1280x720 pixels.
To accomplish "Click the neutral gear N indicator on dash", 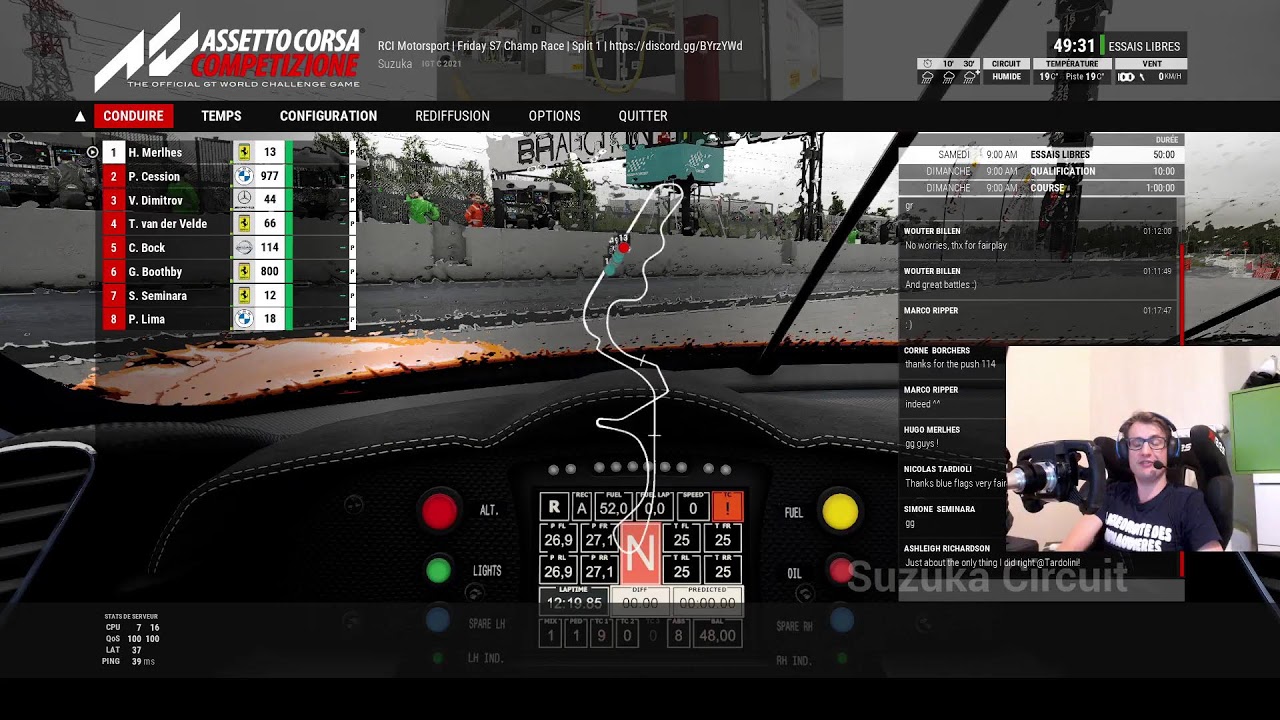I will (640, 553).
